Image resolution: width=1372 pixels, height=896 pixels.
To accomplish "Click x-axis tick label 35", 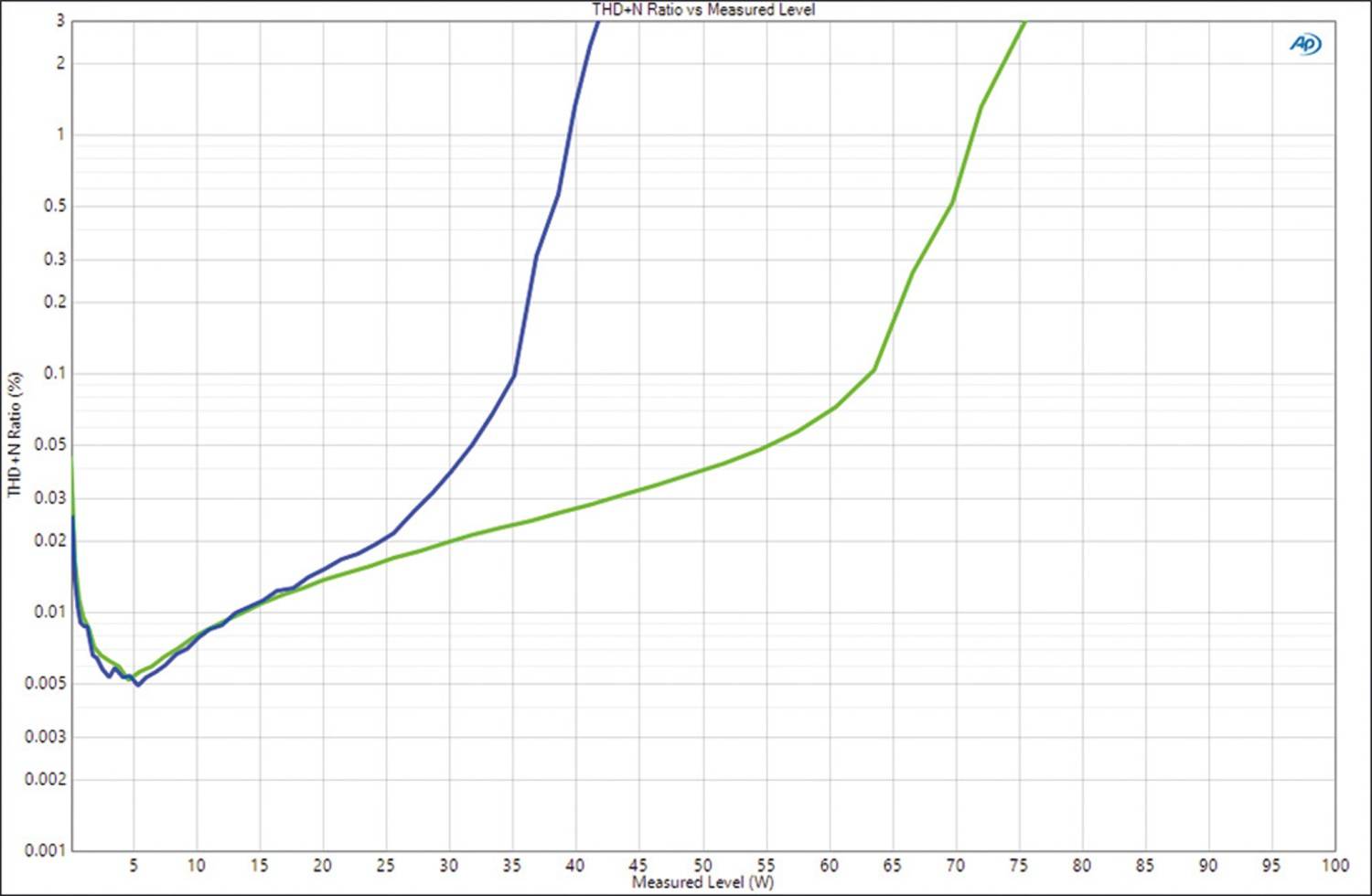I will tap(512, 865).
